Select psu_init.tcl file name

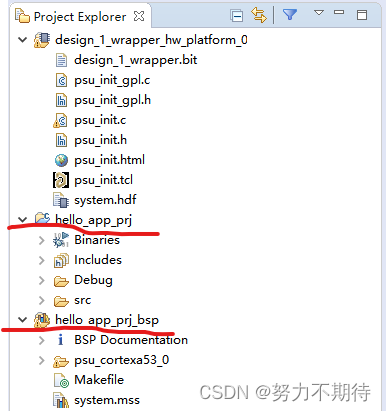(x=103, y=180)
